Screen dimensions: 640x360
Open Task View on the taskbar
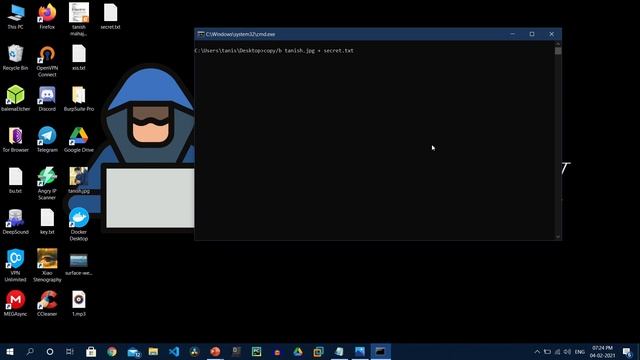tap(70, 351)
